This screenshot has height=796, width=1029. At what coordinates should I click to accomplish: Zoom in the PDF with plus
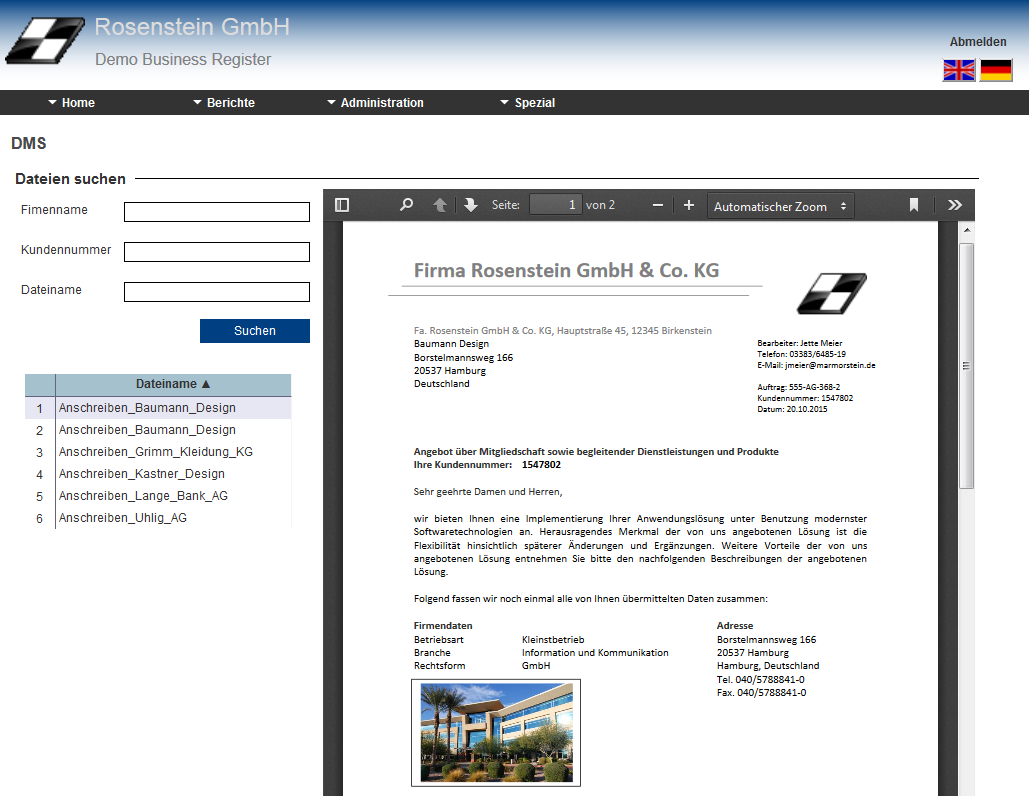click(x=689, y=205)
